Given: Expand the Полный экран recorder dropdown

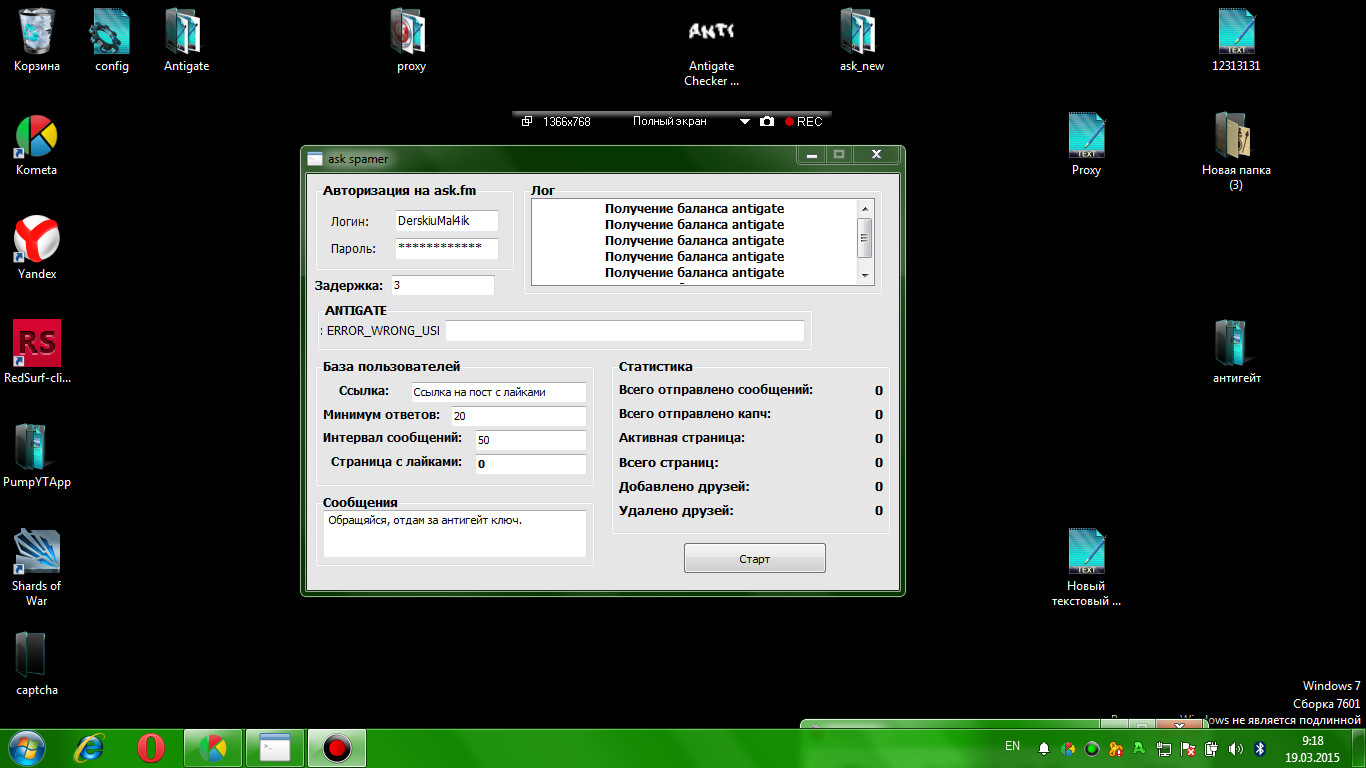Looking at the screenshot, I should 744,122.
